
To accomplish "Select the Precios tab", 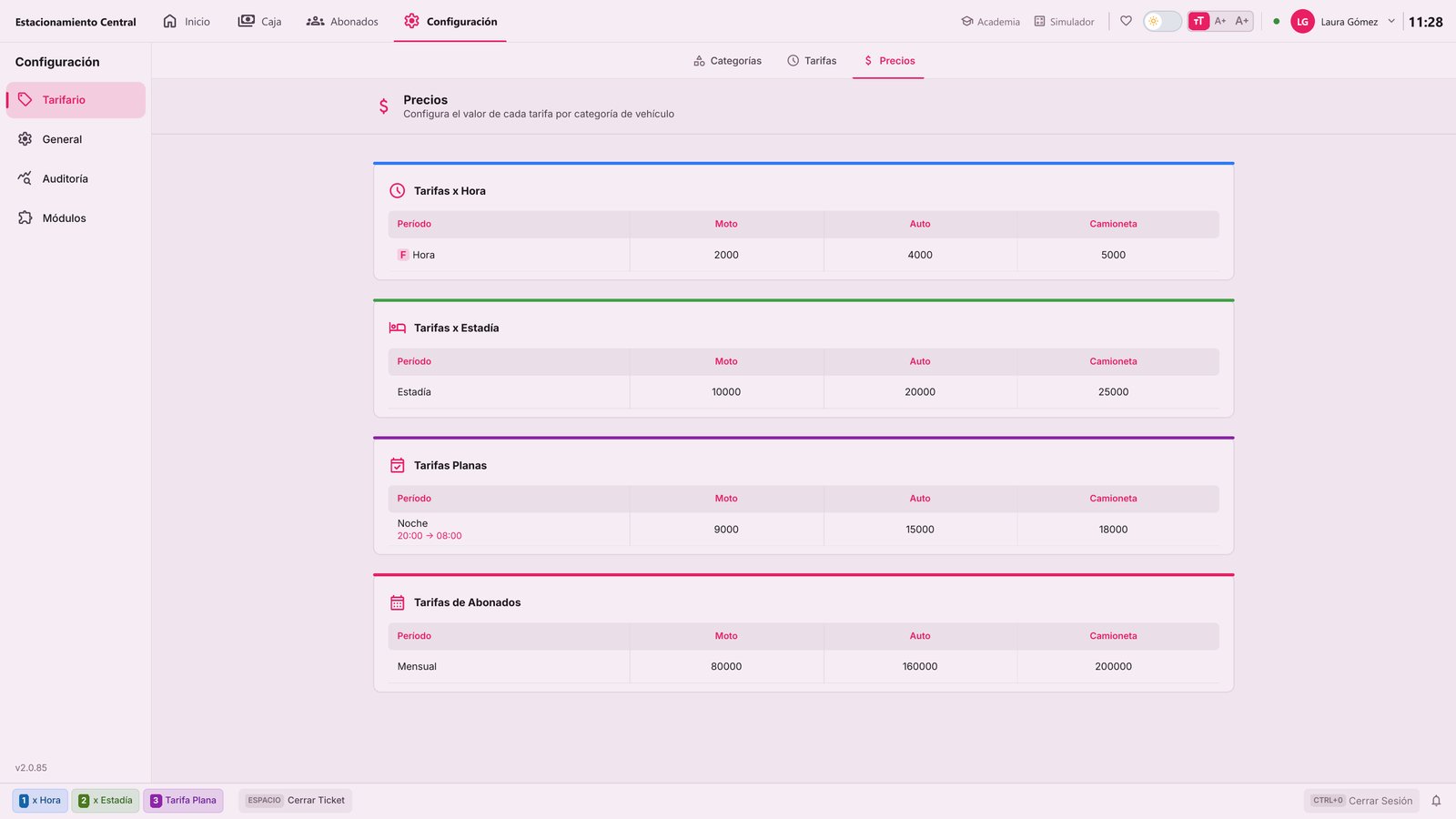I will [888, 61].
